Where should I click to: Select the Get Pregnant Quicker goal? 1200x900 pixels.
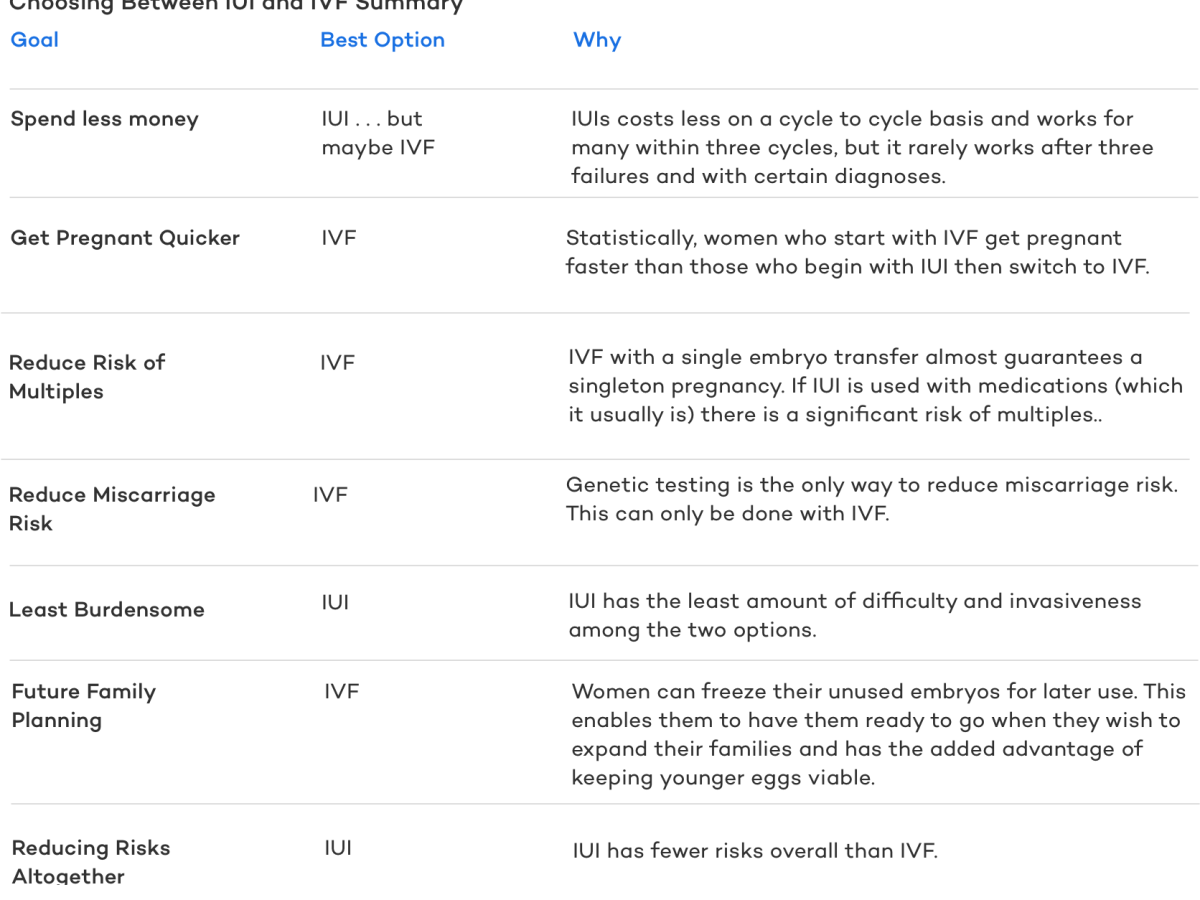click(125, 238)
